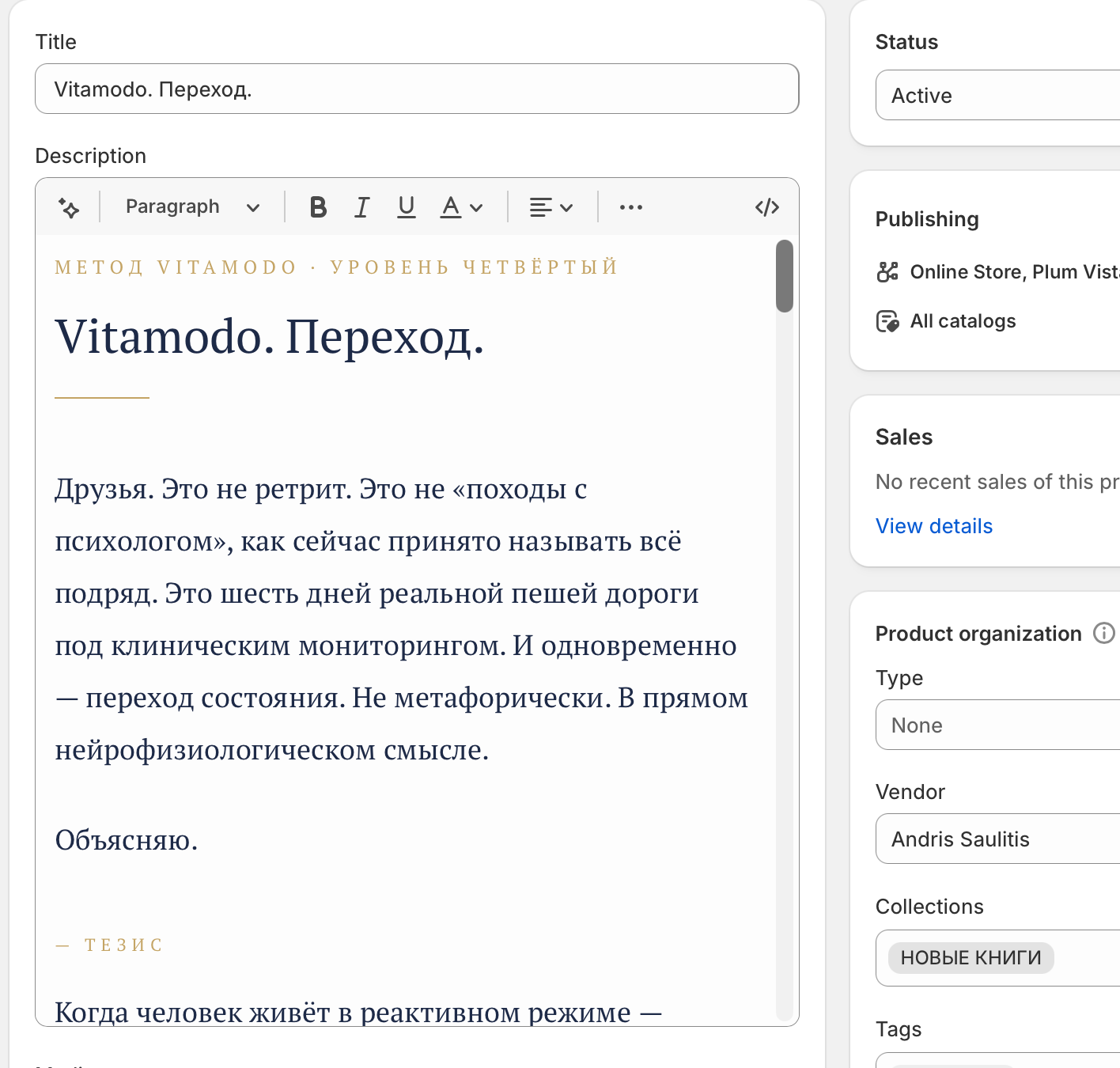Click the Product organization info icon
The width and height of the screenshot is (1120, 1068).
(x=1104, y=633)
